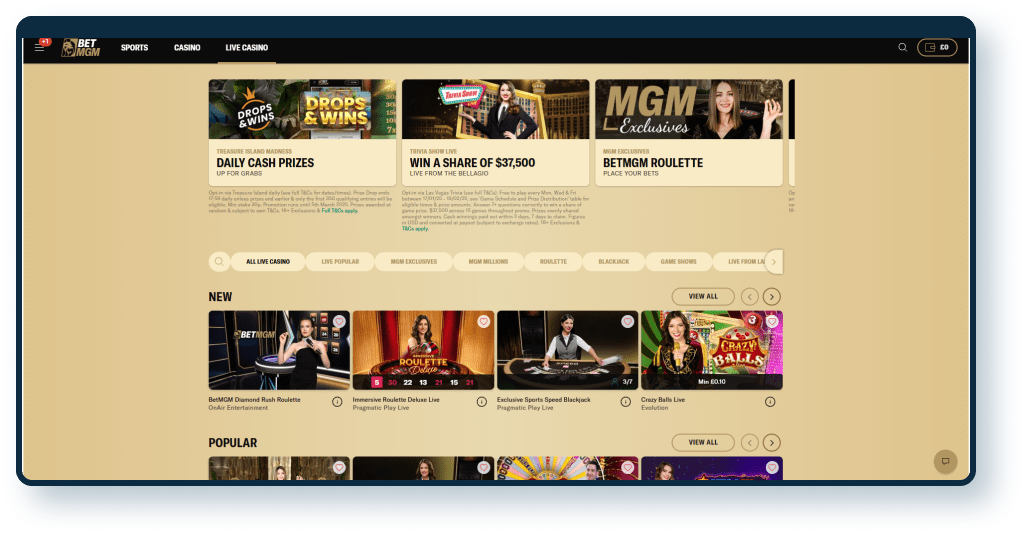The height and width of the screenshot is (534, 1024).
Task: Toggle favorite heart on Immersive Roulette Deluxe
Action: click(x=483, y=322)
